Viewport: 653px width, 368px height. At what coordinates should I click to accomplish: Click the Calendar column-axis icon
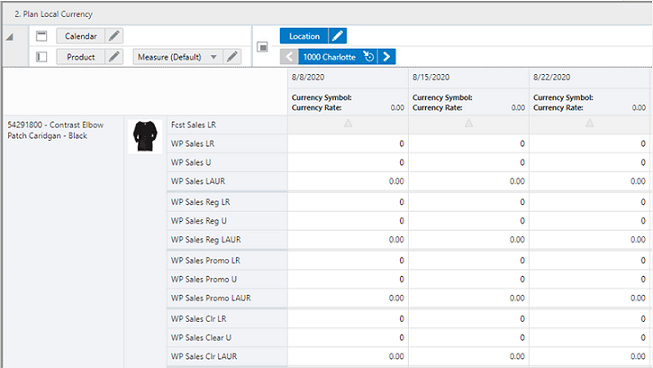[x=41, y=36]
